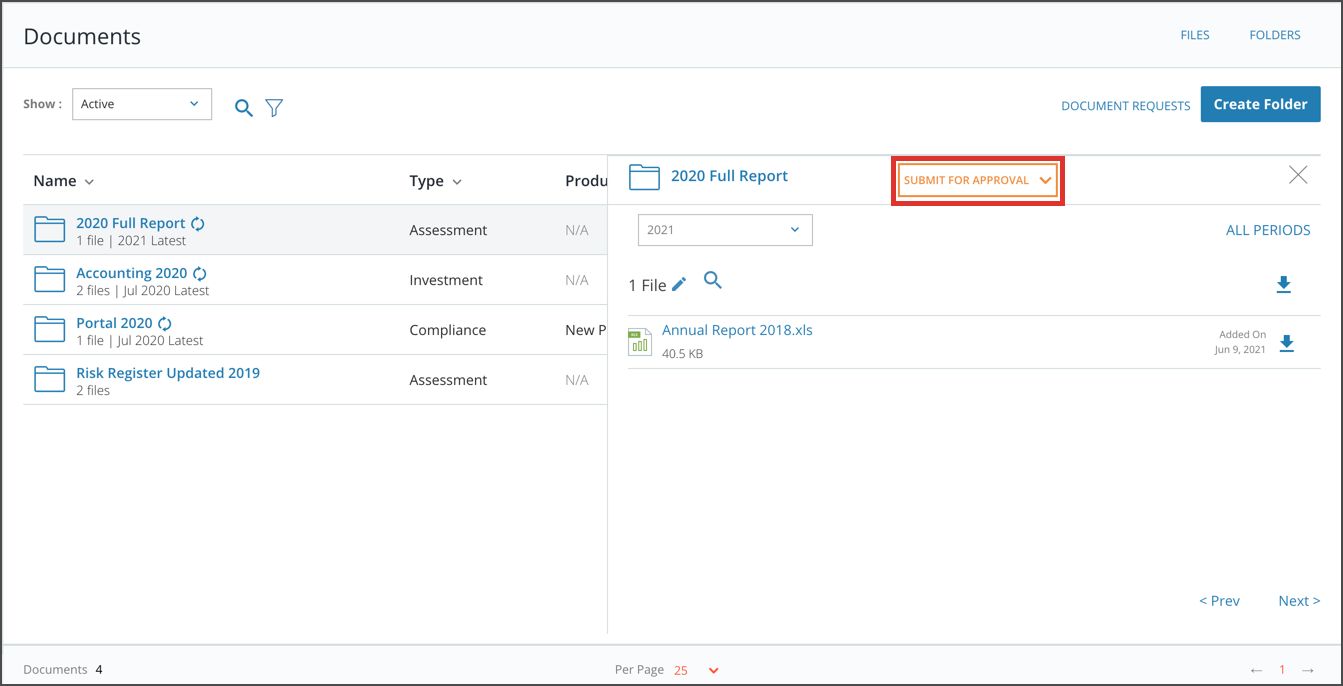Image resolution: width=1343 pixels, height=686 pixels.
Task: Download Annual Report 2018.xls via its download icon
Action: 1287,344
